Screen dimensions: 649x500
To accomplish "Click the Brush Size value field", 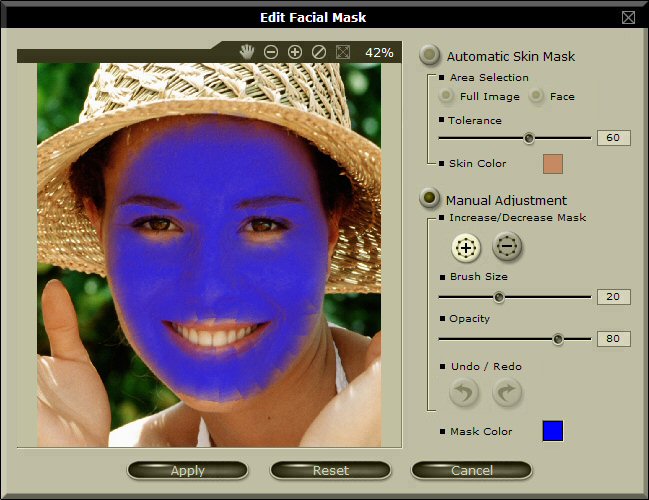I will [x=613, y=297].
